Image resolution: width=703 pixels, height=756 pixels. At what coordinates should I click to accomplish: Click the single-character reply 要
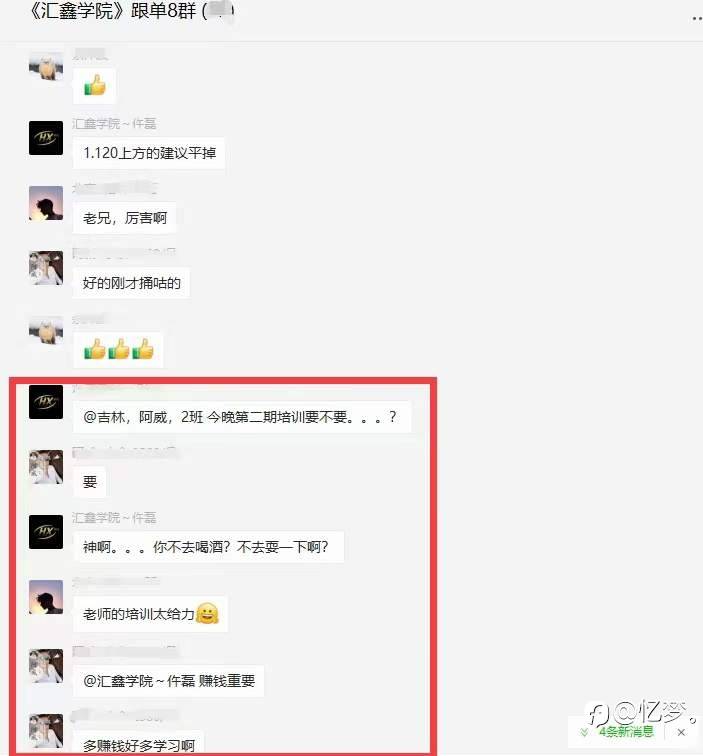[90, 482]
